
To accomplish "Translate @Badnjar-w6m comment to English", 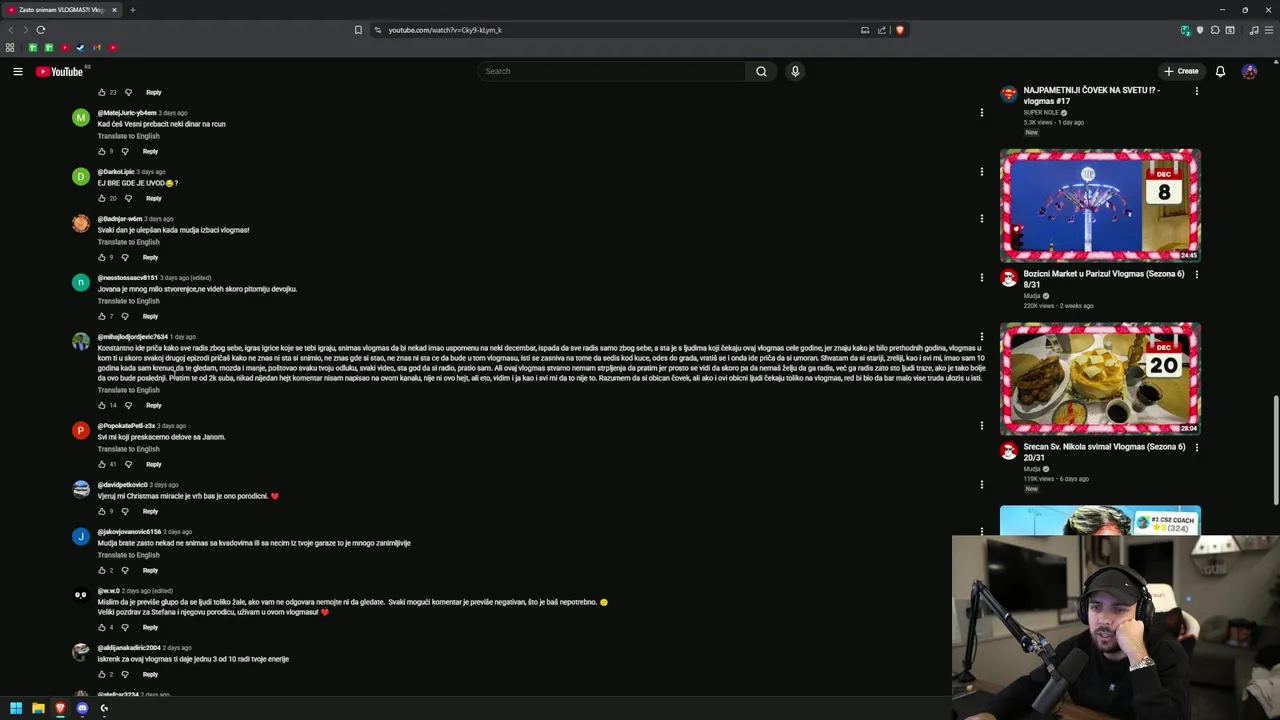I will point(129,242).
